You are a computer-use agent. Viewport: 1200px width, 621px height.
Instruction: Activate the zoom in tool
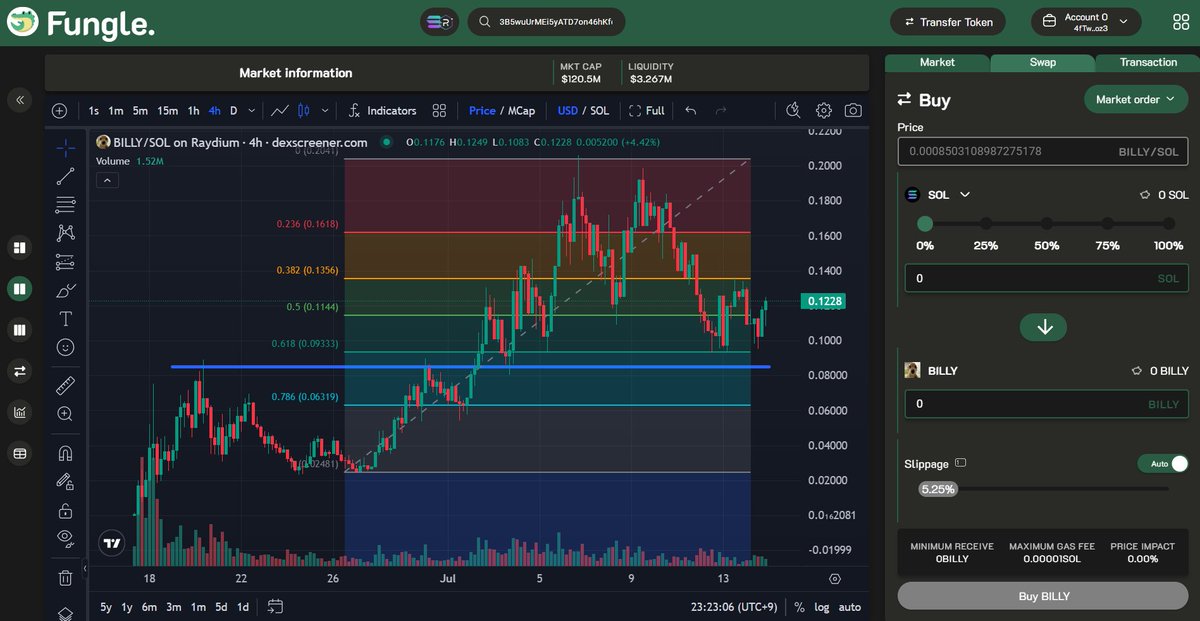click(x=65, y=414)
